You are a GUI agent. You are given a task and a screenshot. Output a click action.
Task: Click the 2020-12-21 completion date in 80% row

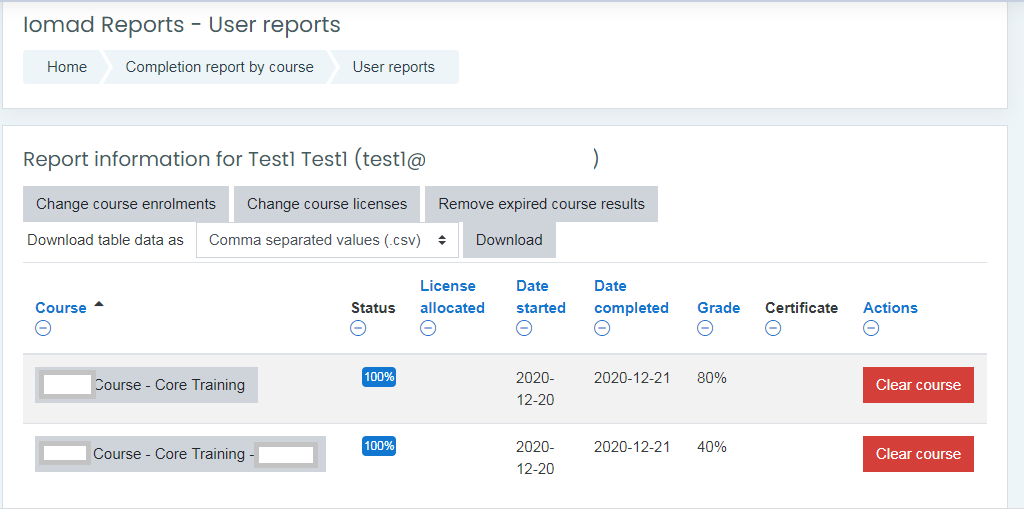(632, 378)
